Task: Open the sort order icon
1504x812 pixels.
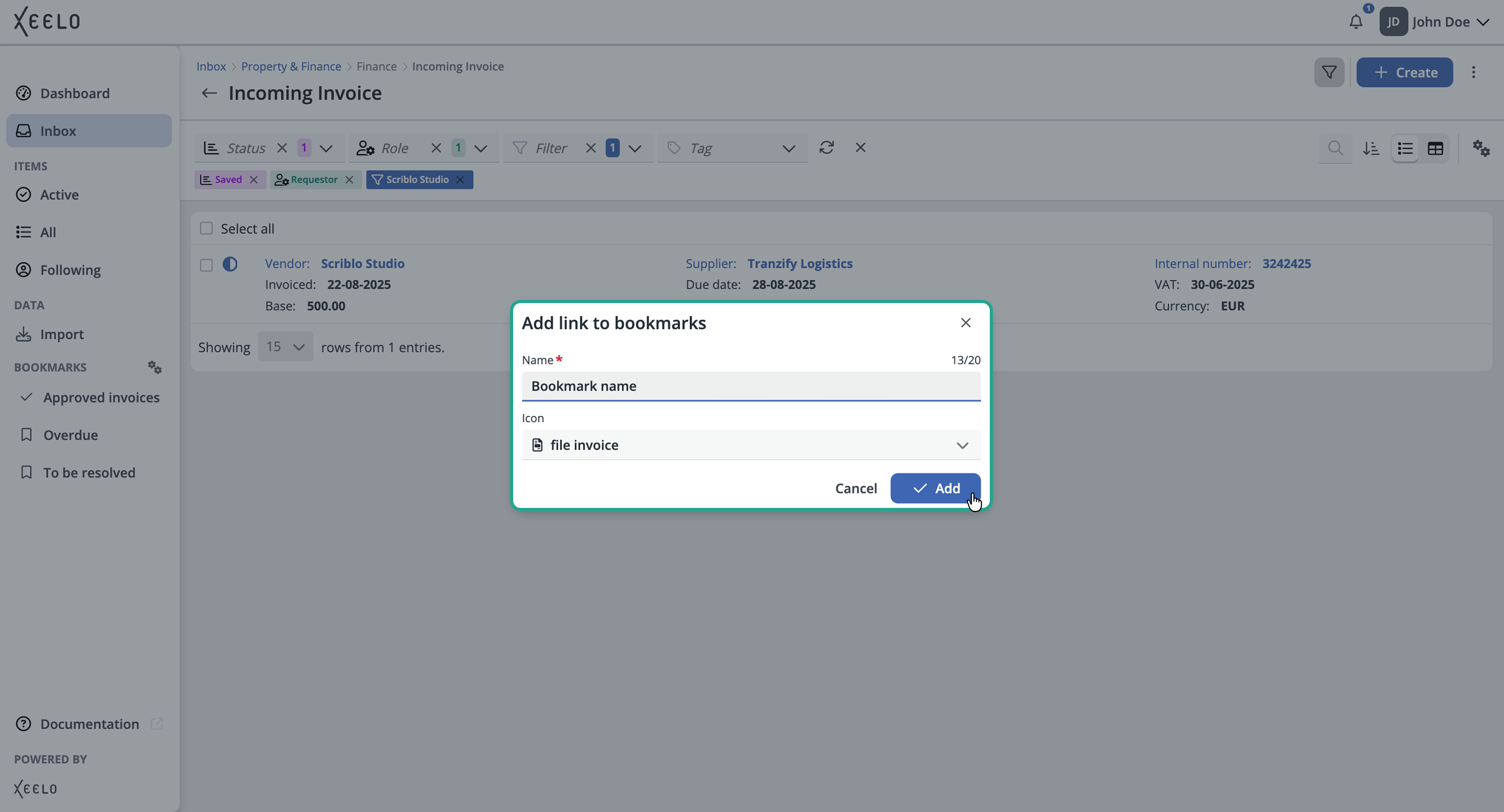Action: (x=1371, y=148)
